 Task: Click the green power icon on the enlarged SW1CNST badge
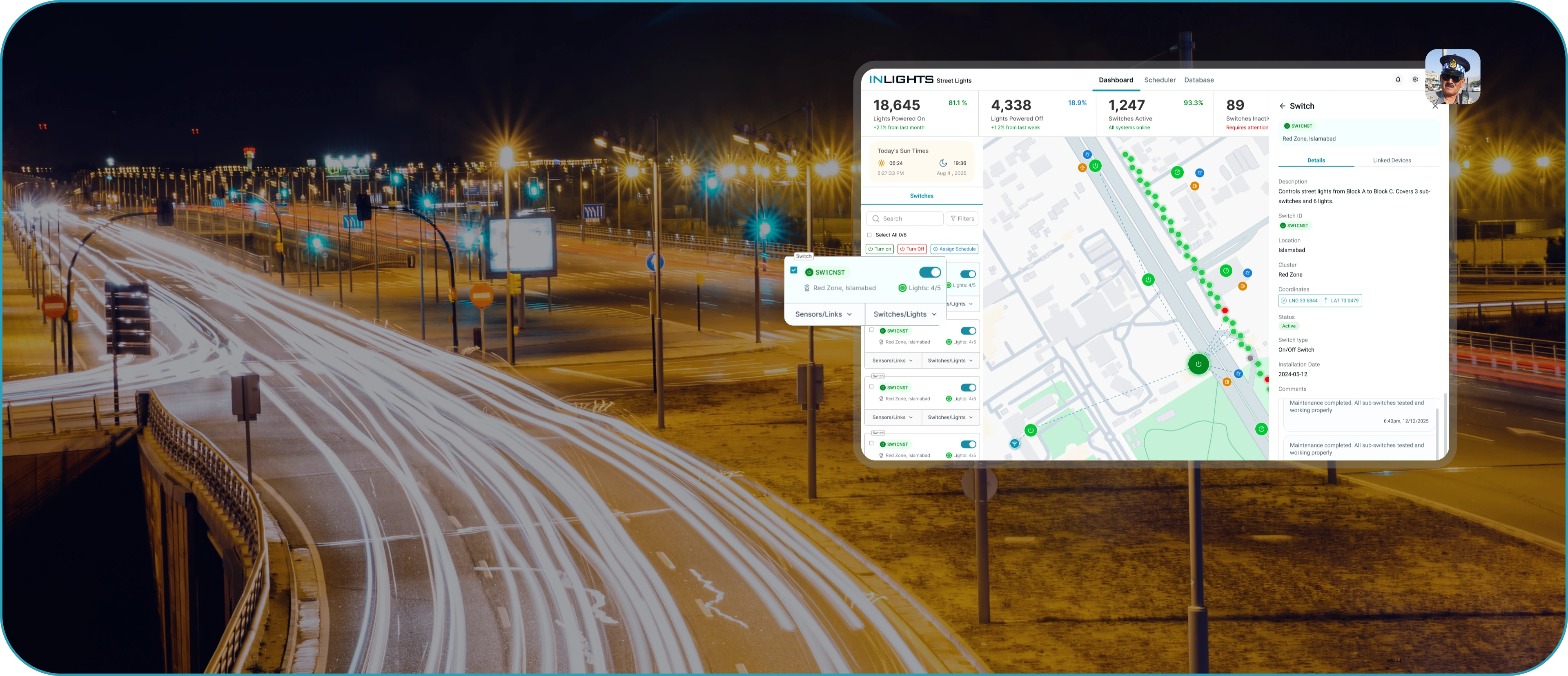pyautogui.click(x=809, y=273)
